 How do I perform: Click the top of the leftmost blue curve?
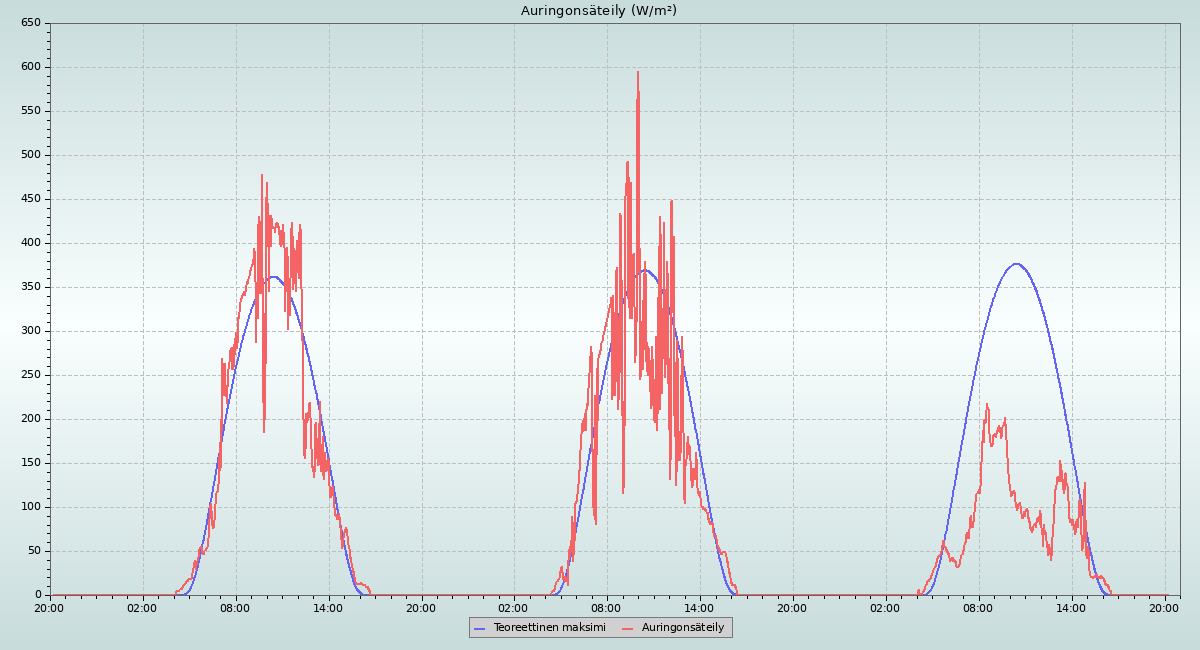point(272,277)
